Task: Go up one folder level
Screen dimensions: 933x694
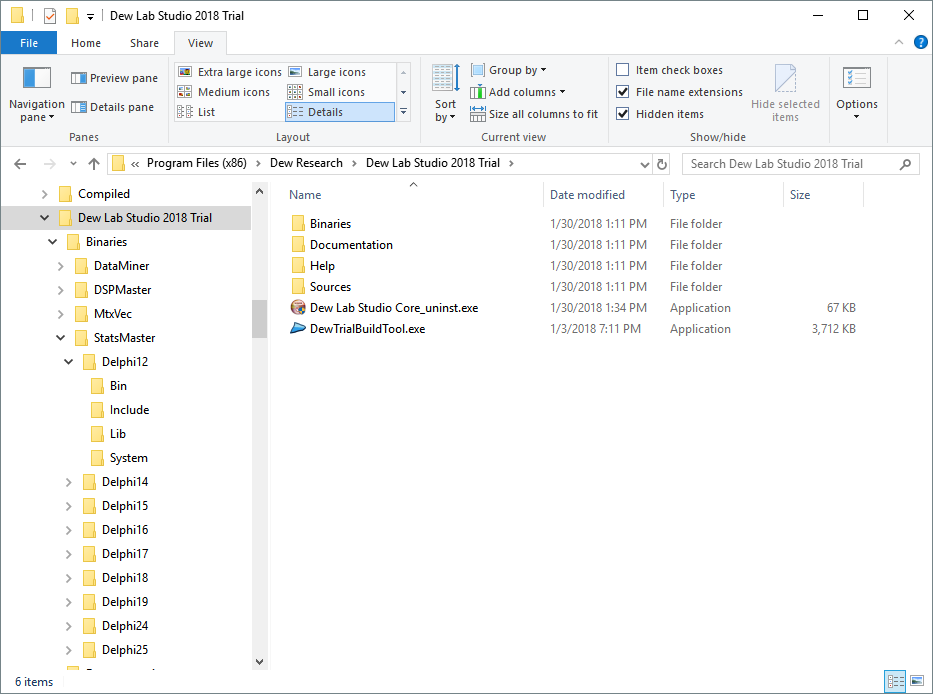Action: pyautogui.click(x=93, y=164)
